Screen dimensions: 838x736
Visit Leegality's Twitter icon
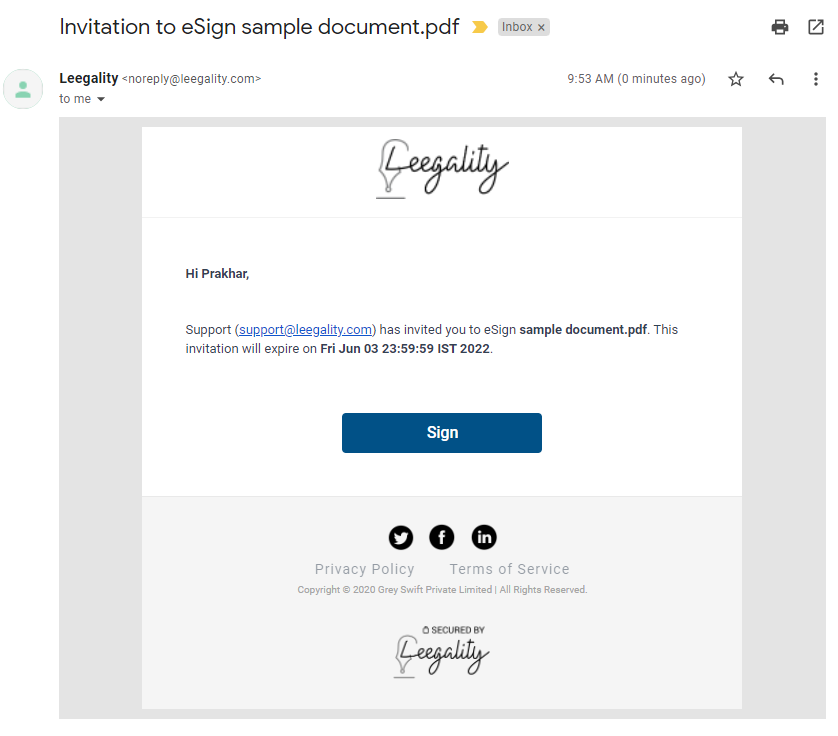tap(401, 537)
